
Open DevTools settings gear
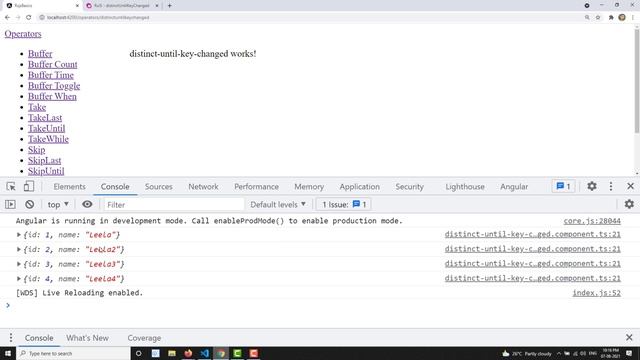[592, 186]
